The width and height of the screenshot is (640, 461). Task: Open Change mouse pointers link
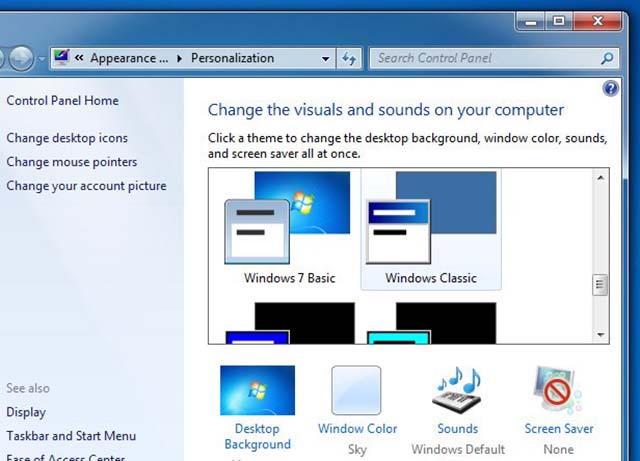click(x=71, y=162)
